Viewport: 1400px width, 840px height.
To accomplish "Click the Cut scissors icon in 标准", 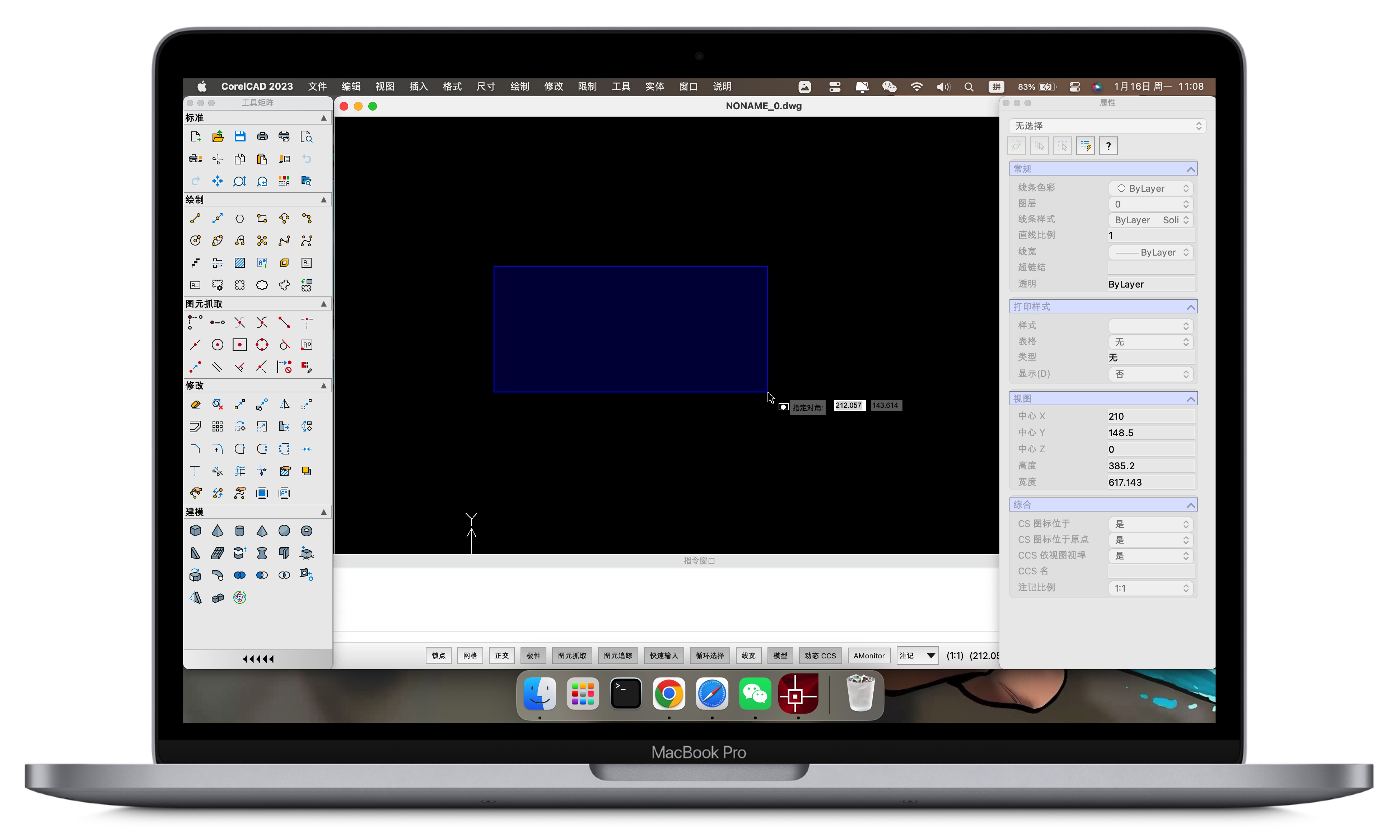I will click(x=217, y=159).
